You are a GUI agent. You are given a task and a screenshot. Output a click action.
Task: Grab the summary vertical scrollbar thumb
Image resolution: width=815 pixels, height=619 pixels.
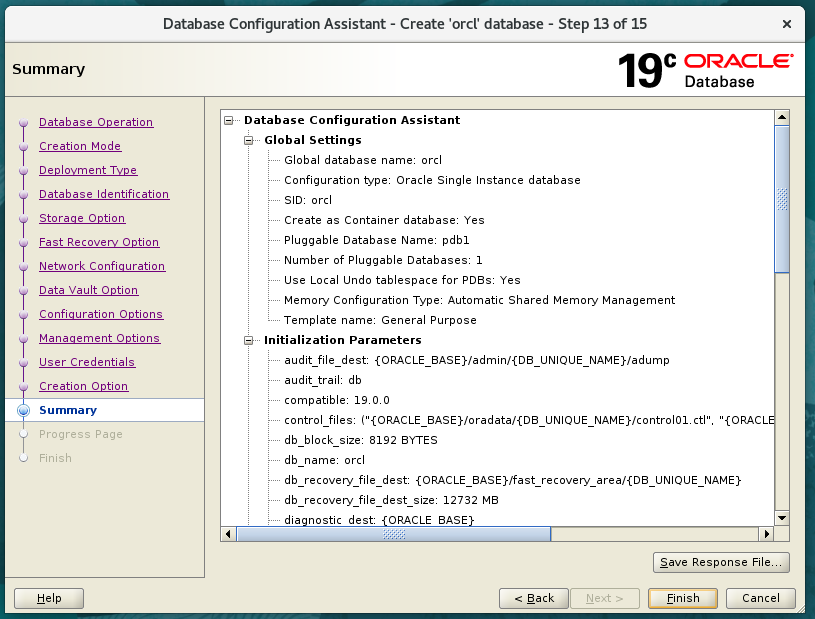click(782, 199)
